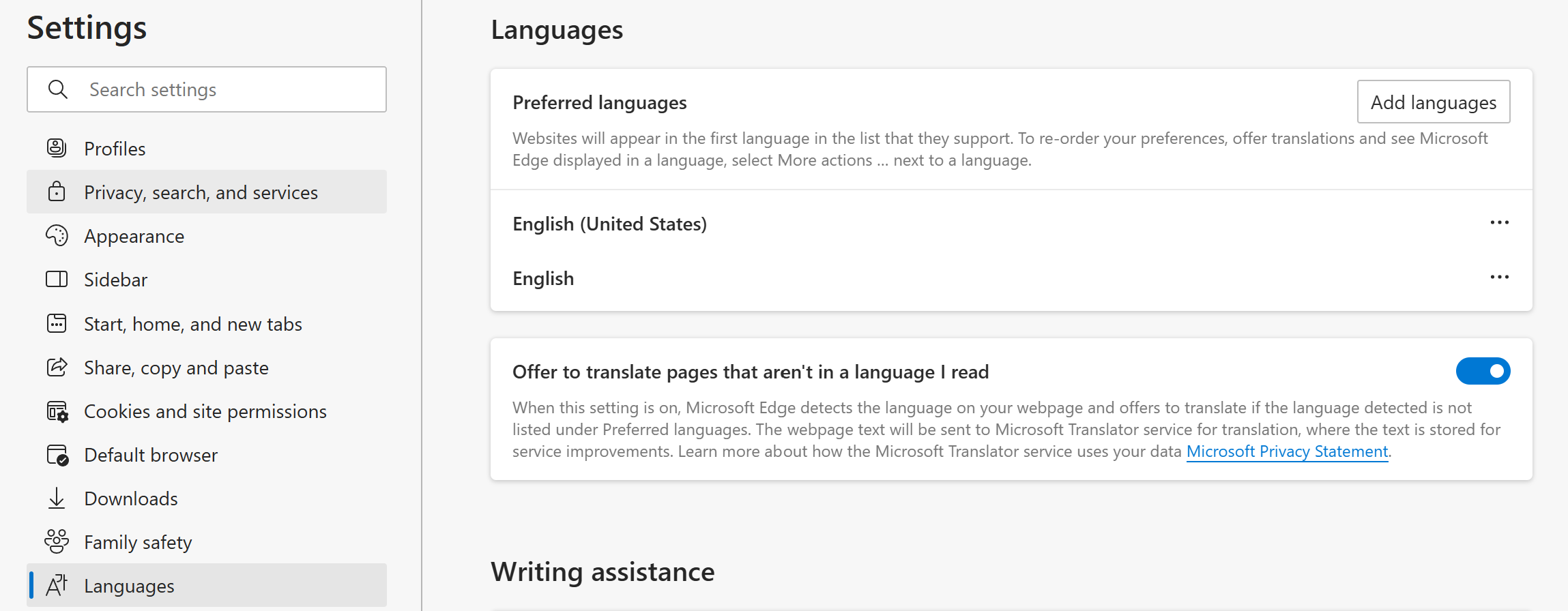Click the Add languages button
Image resolution: width=1568 pixels, height=611 pixels.
[x=1434, y=102]
